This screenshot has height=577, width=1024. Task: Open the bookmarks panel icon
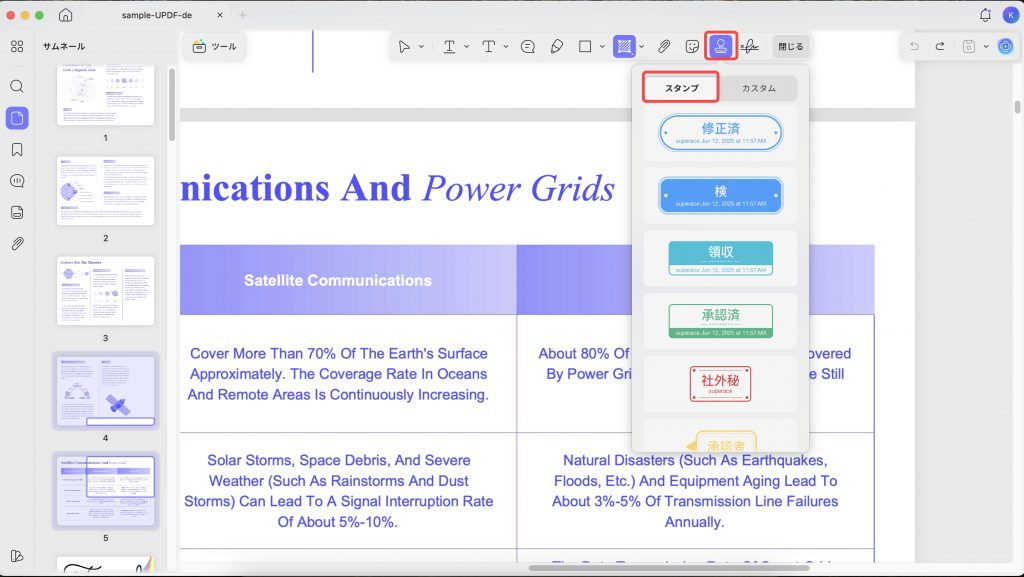click(17, 149)
